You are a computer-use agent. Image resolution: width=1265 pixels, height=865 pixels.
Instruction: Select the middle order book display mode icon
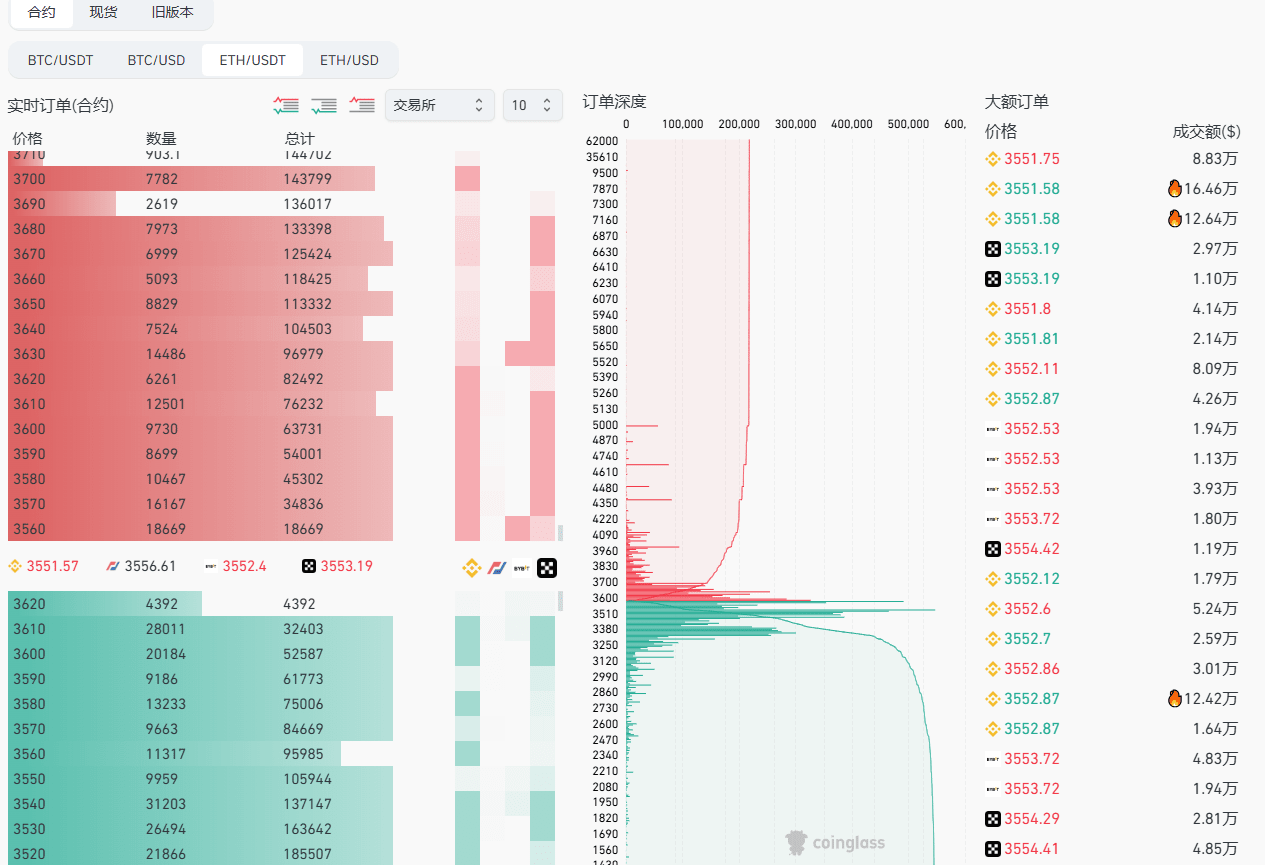323,105
